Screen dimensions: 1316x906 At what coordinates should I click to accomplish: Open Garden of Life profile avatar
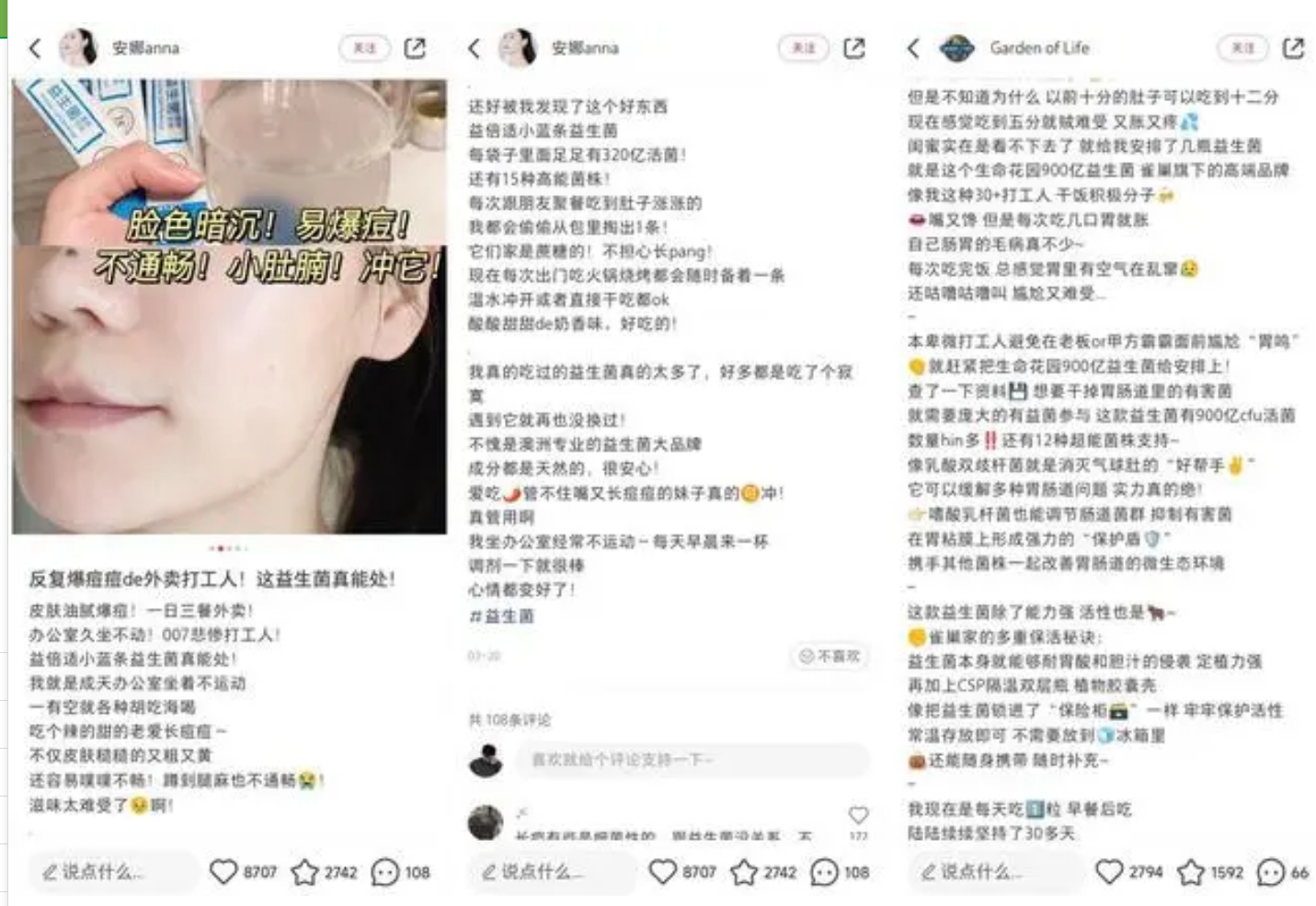pos(956,48)
